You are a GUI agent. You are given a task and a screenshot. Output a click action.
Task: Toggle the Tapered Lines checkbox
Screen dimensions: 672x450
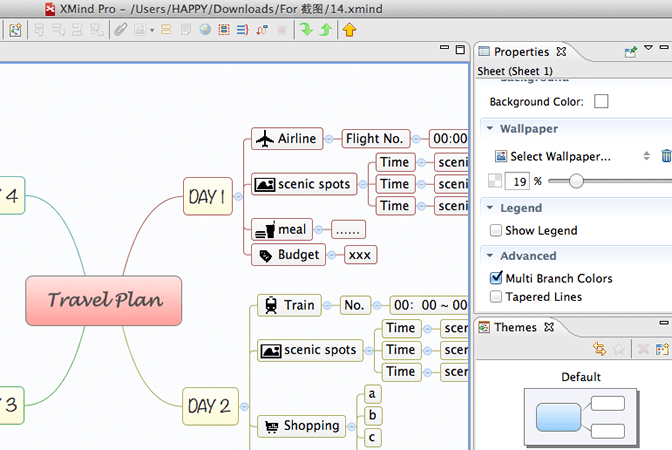coord(496,297)
